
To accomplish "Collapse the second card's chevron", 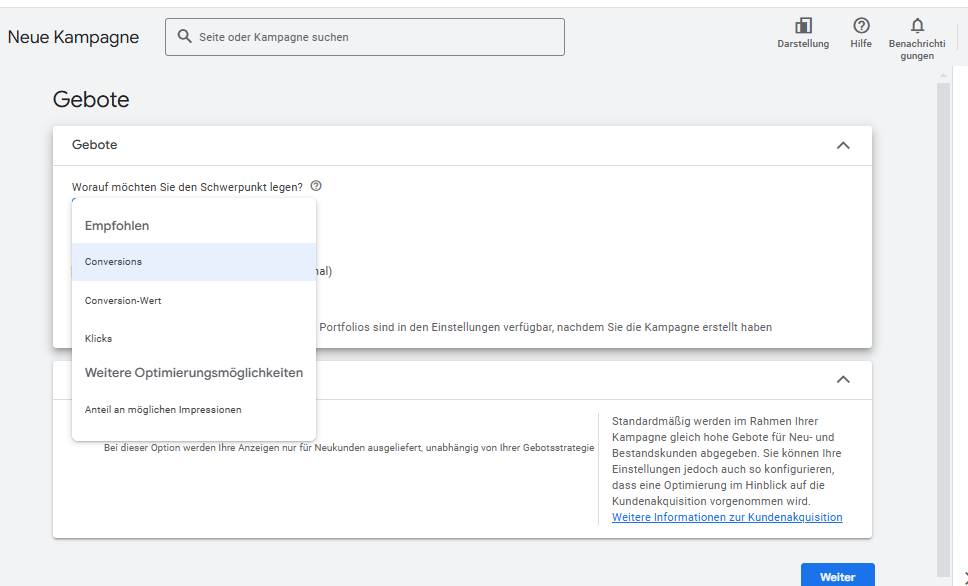I will click(843, 379).
